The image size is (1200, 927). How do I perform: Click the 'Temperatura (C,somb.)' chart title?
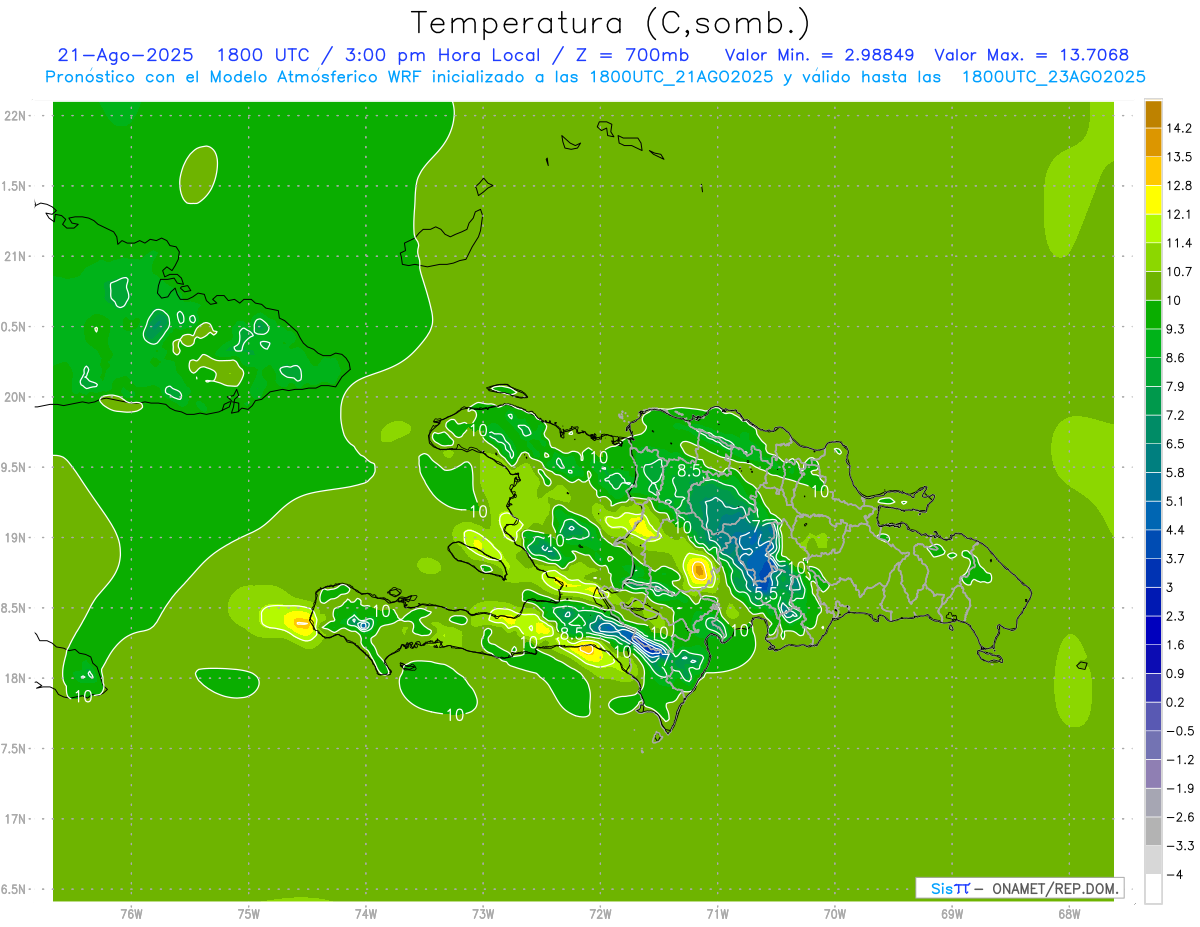610,22
